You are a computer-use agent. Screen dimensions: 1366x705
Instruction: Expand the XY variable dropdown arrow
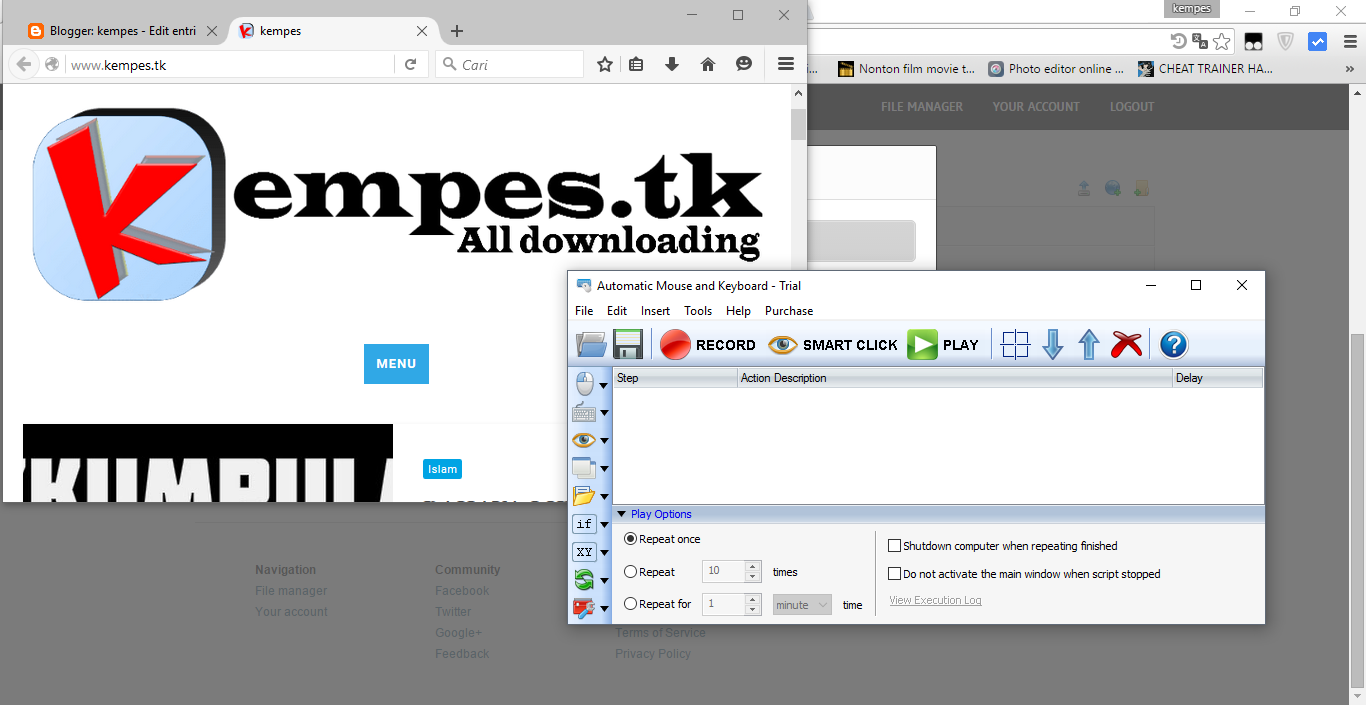pyautogui.click(x=604, y=553)
